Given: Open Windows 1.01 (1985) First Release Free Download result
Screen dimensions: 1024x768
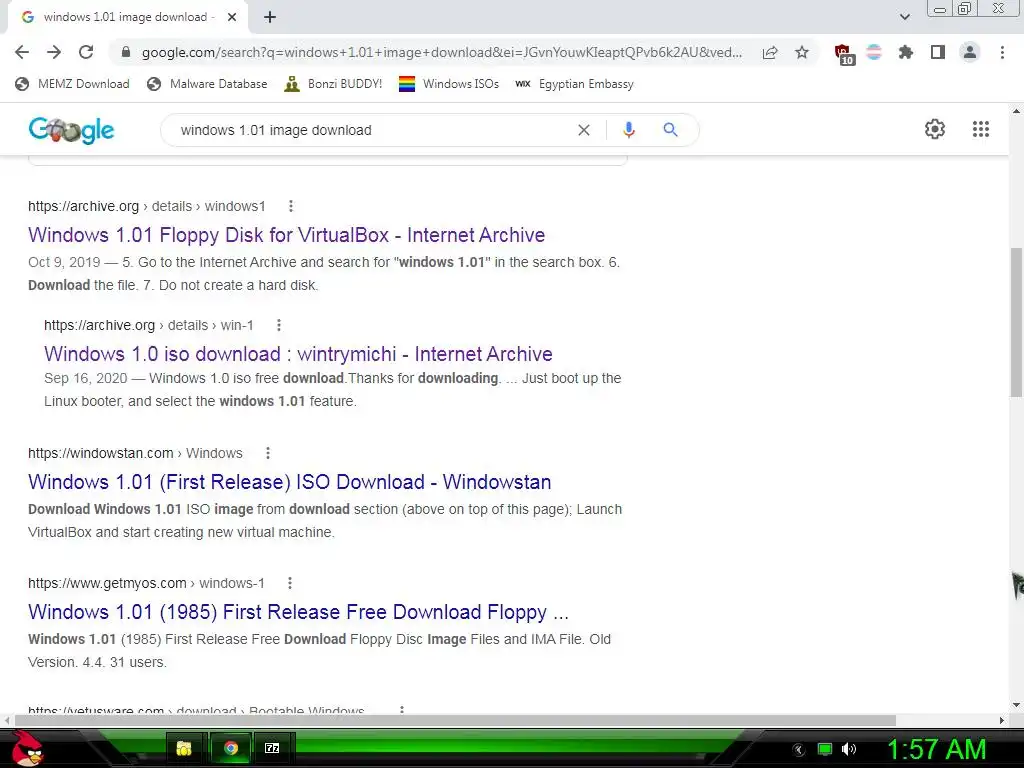Looking at the screenshot, I should 298,612.
